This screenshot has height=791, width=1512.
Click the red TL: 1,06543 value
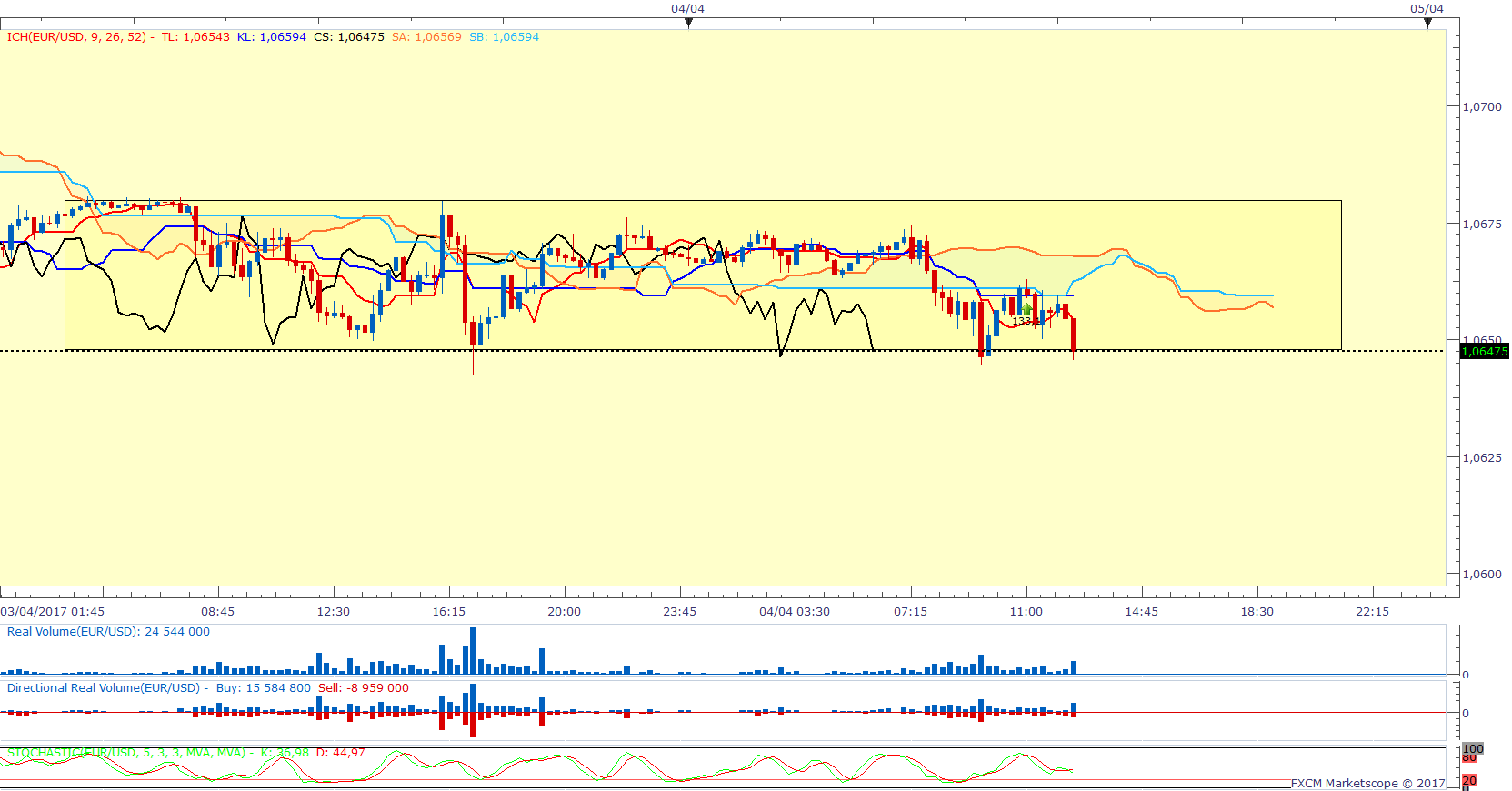point(195,37)
